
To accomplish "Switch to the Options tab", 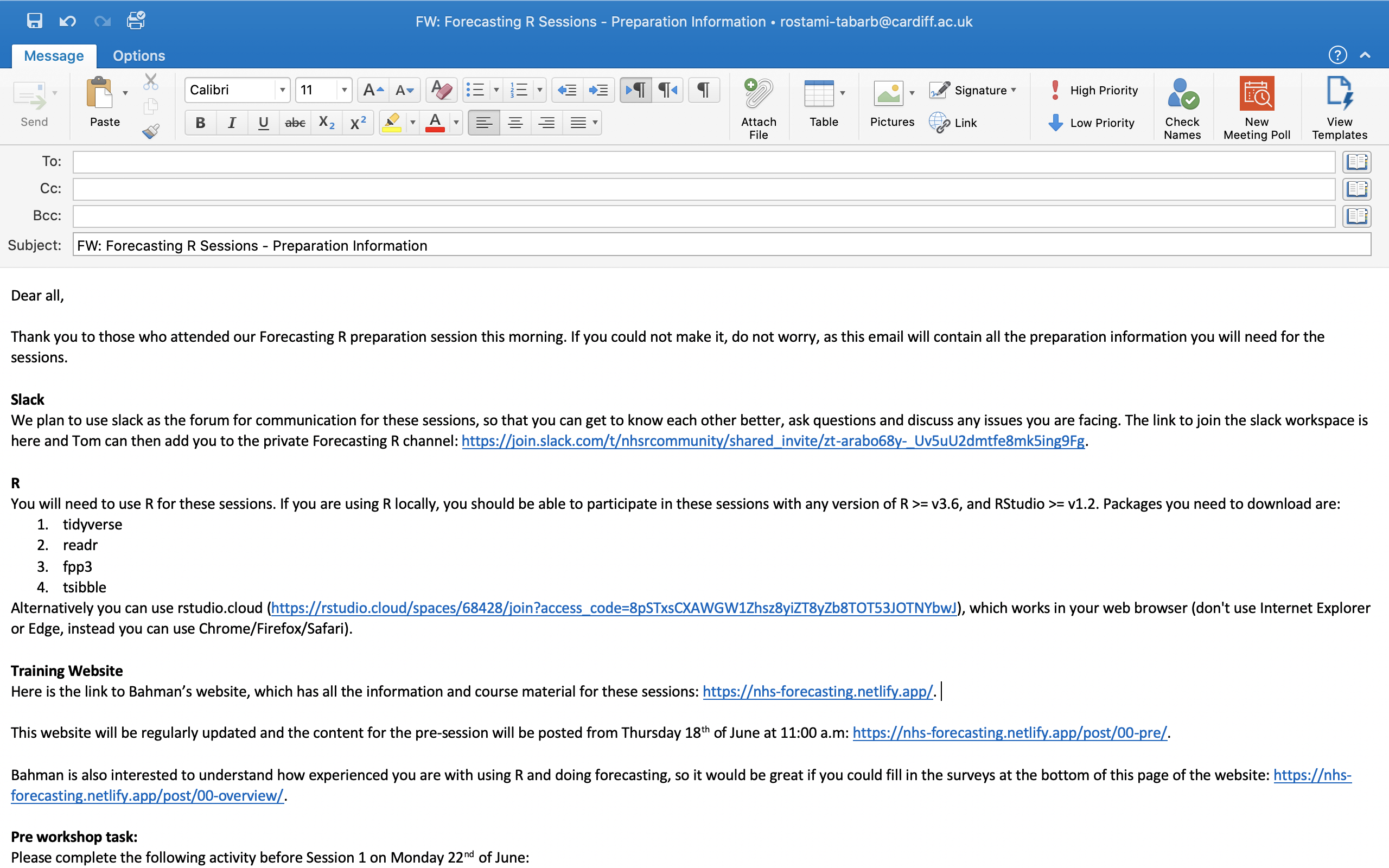I will click(x=139, y=56).
